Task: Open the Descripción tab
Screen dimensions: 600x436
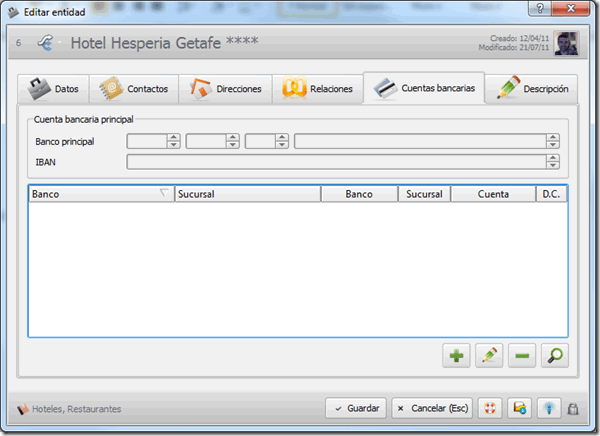Action: (x=532, y=89)
